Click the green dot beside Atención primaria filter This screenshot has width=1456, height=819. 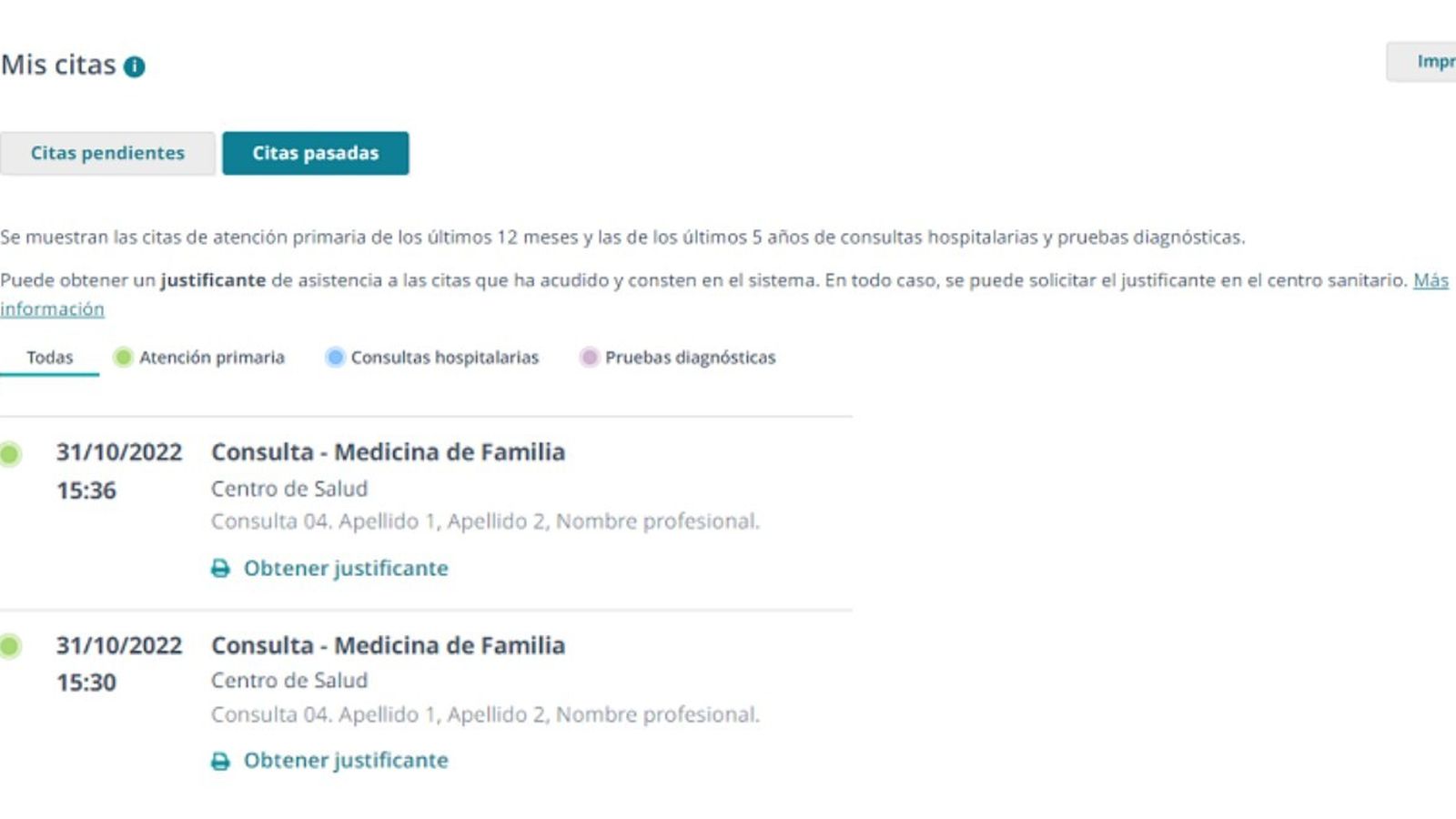(x=121, y=358)
